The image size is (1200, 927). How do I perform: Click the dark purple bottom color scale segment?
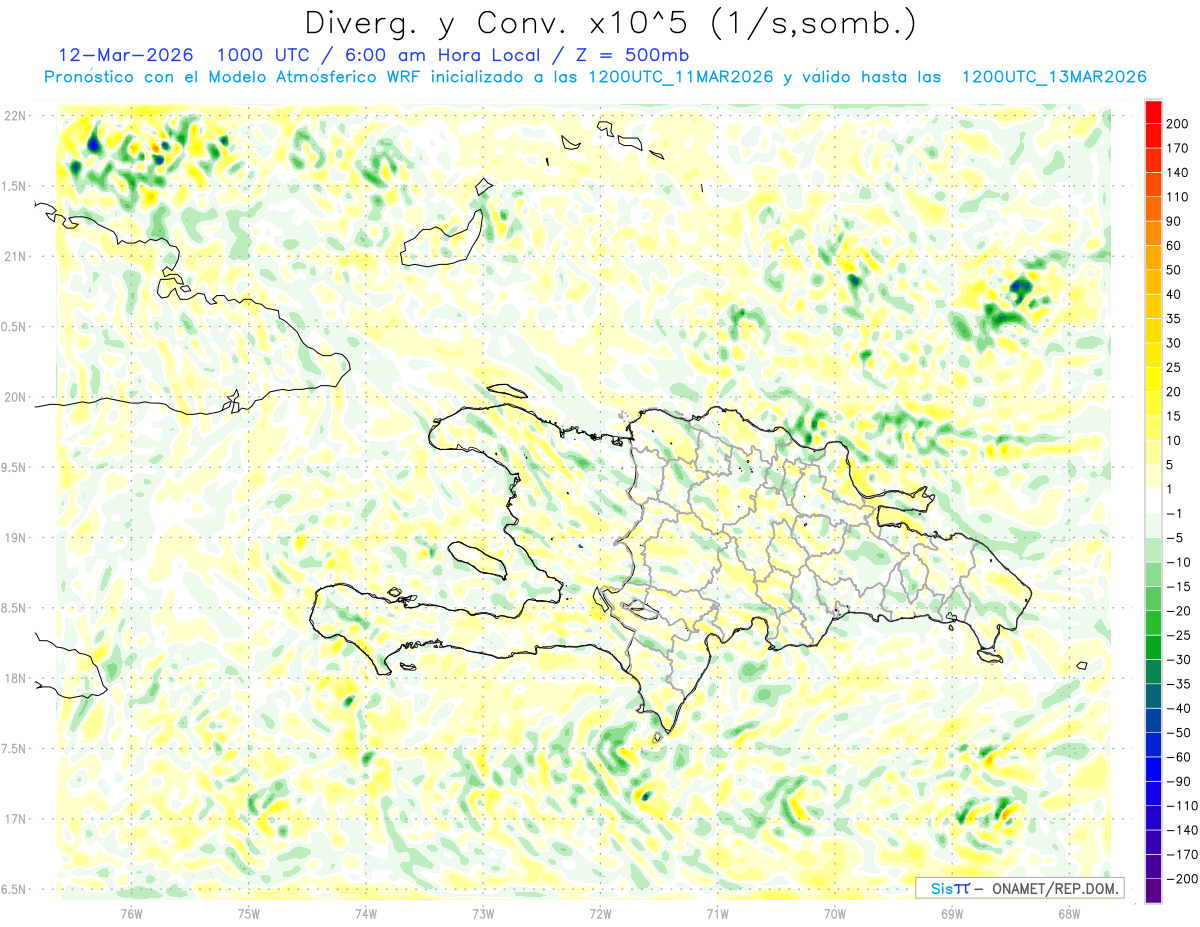pos(1153,891)
